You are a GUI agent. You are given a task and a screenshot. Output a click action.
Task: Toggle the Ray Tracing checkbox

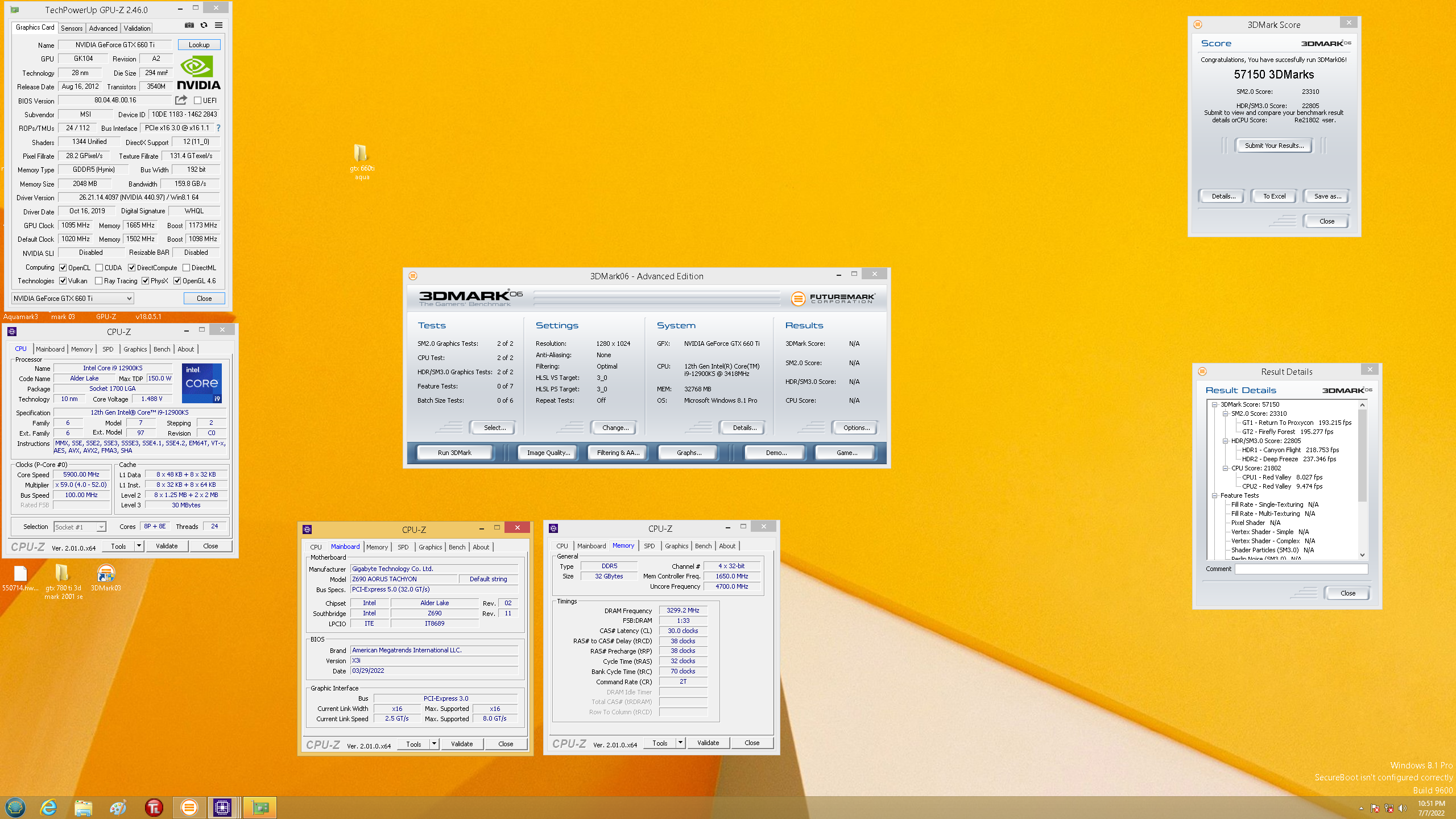coord(98,280)
